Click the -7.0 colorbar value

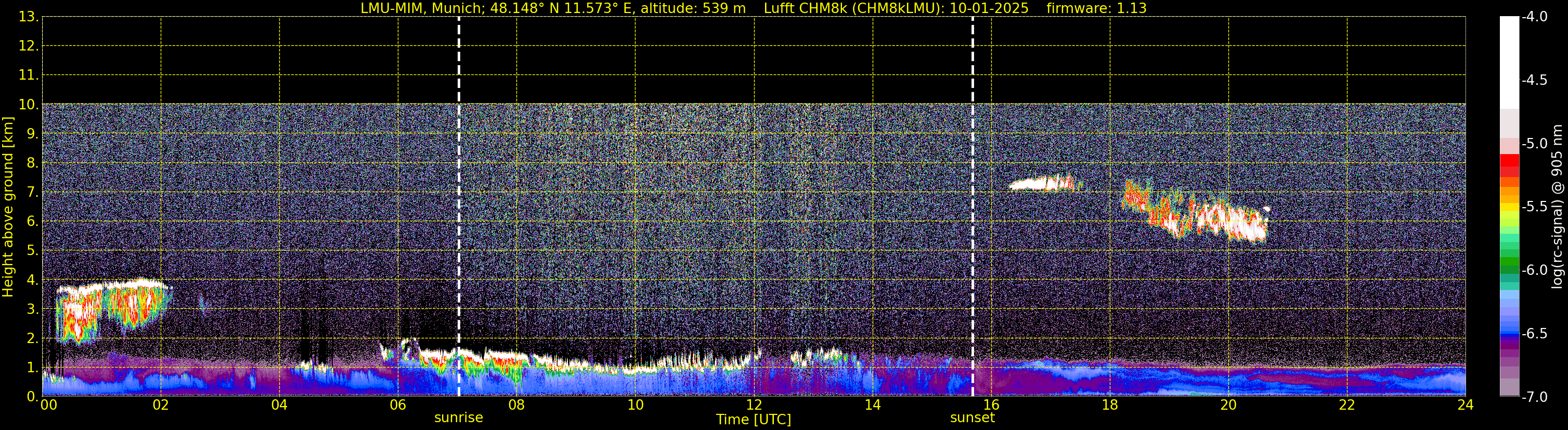1535,397
